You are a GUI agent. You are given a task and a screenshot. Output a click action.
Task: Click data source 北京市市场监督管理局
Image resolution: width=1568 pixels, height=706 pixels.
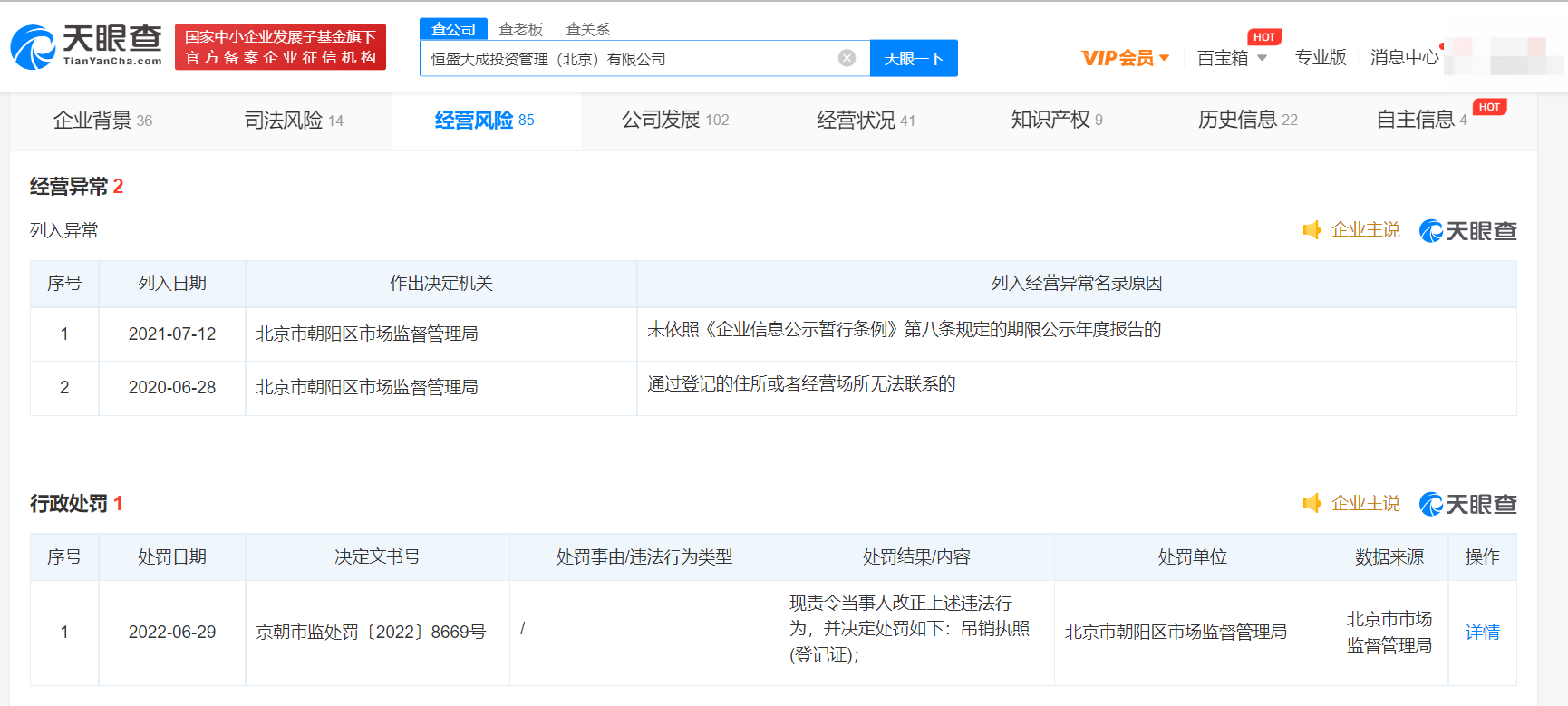pos(1389,633)
